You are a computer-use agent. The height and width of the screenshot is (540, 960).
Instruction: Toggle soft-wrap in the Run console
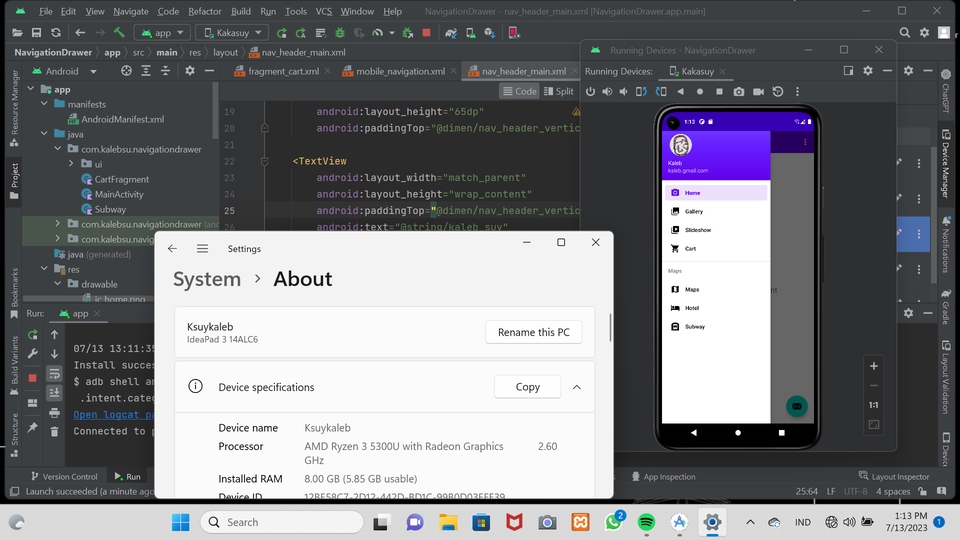click(54, 371)
